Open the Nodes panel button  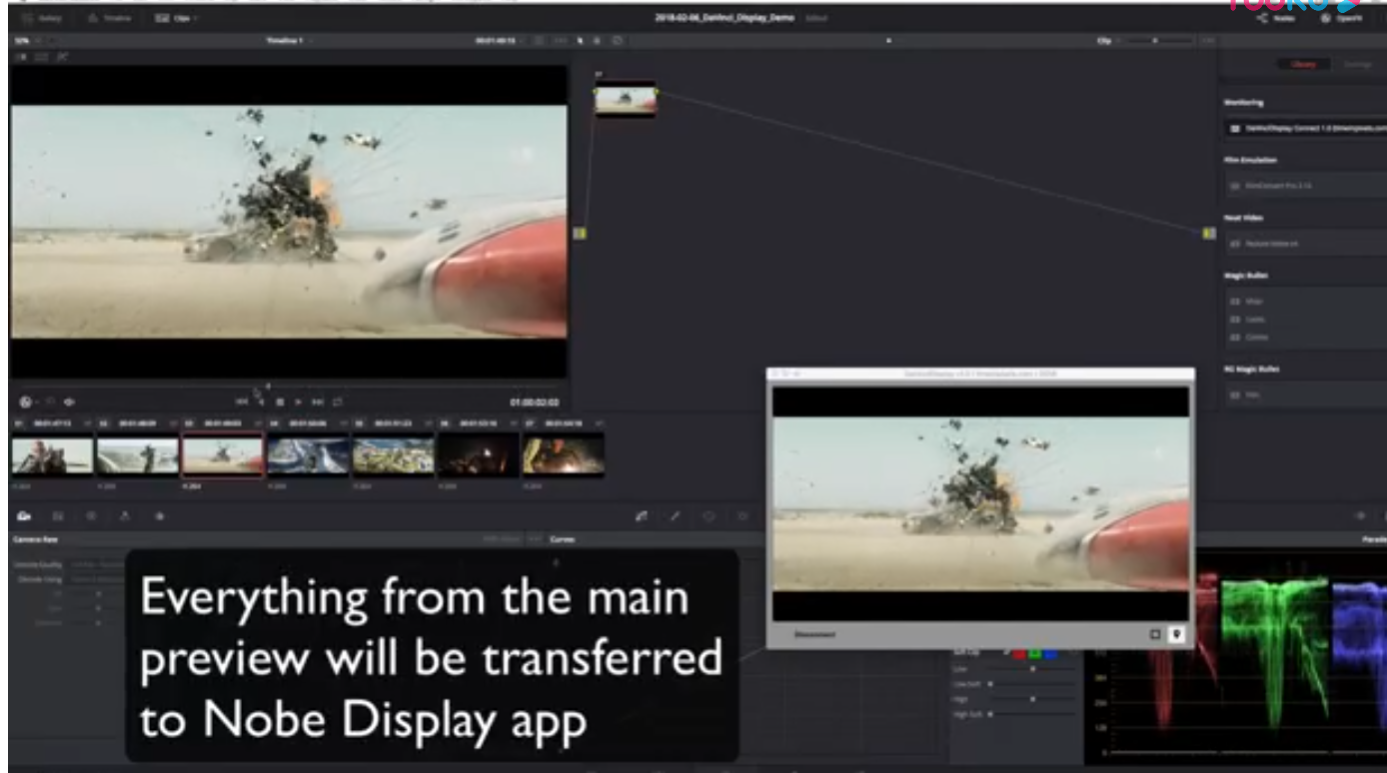1277,19
